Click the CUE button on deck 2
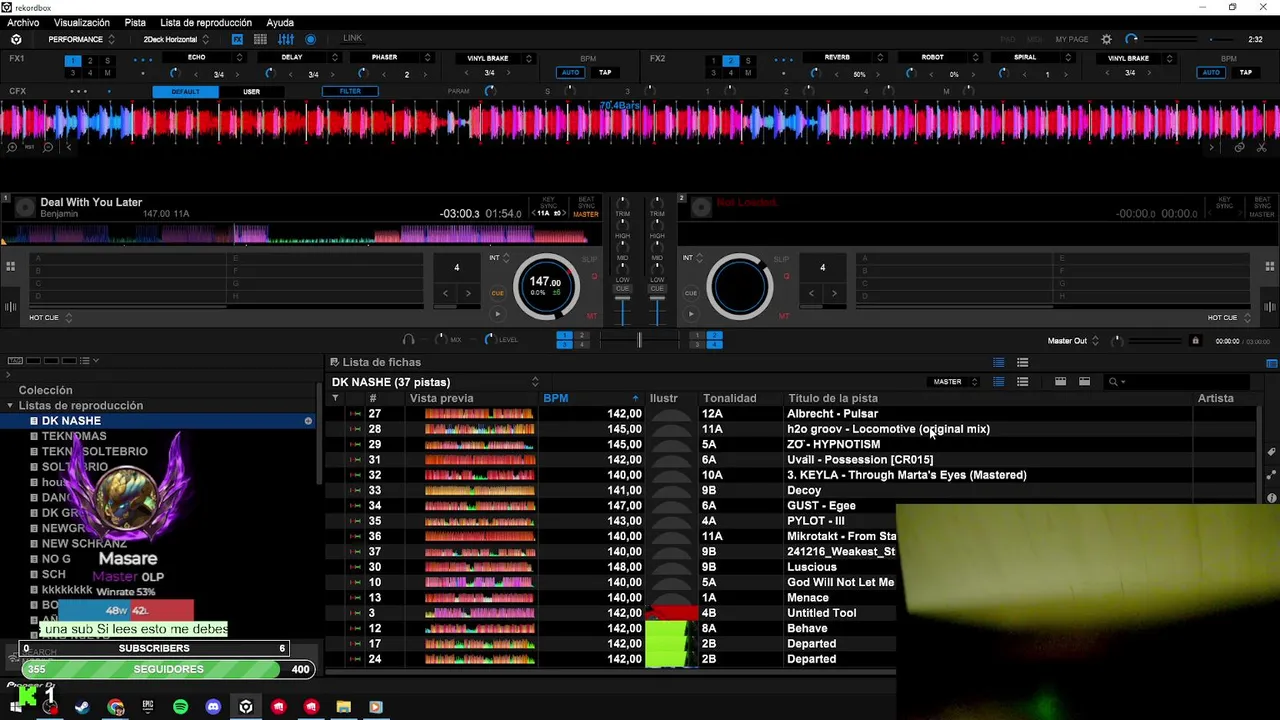The image size is (1280, 720). coord(691,293)
